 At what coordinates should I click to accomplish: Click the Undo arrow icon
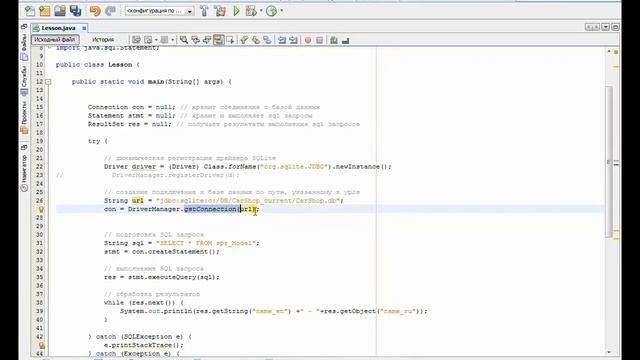(95, 11)
